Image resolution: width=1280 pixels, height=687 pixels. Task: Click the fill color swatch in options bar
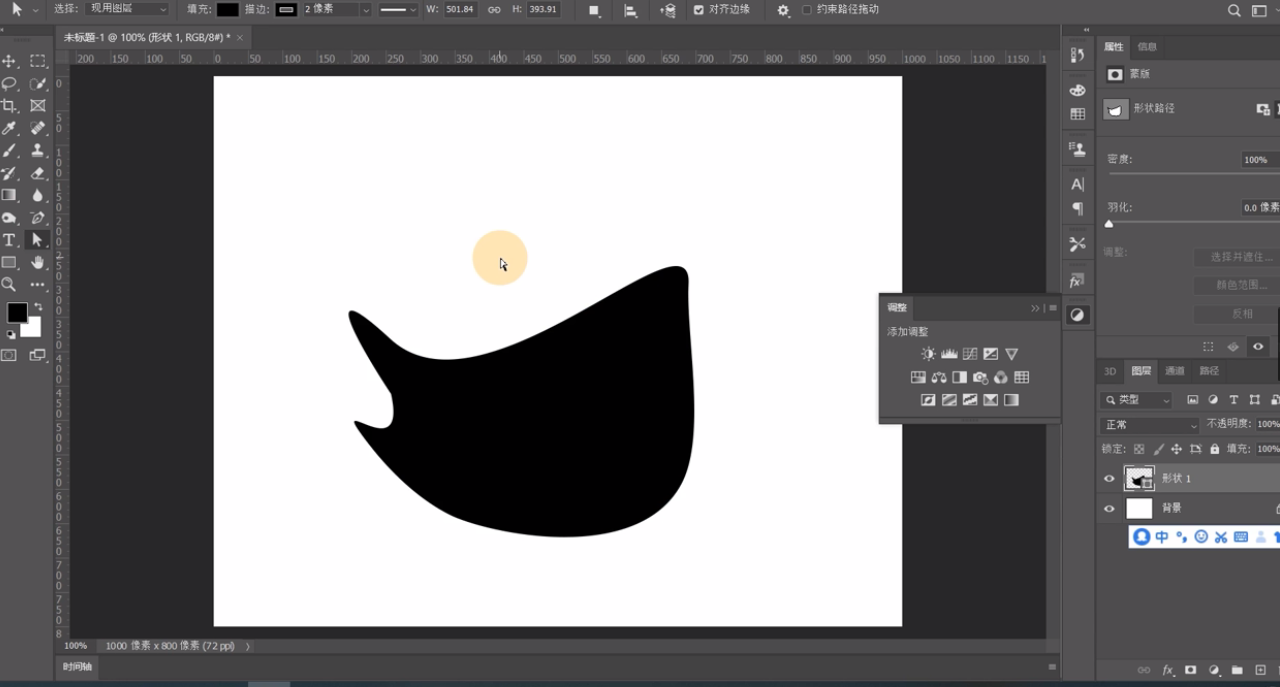point(228,10)
